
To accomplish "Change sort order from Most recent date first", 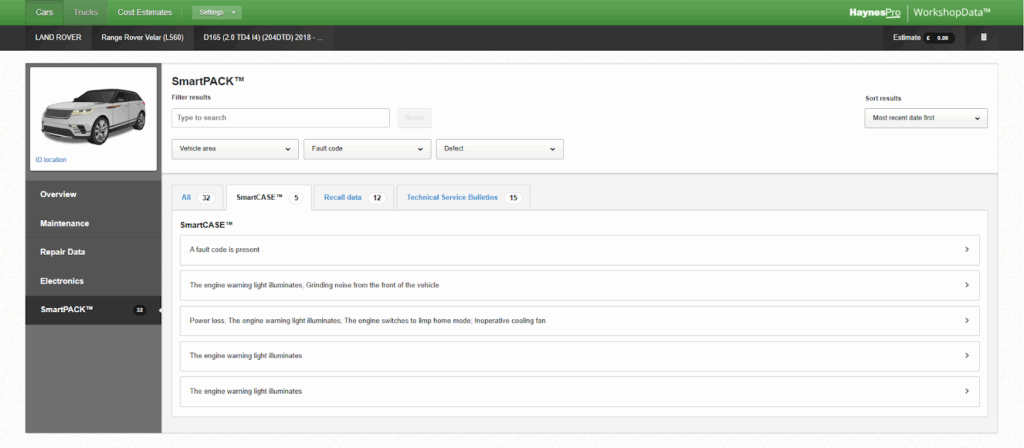I will (x=925, y=118).
